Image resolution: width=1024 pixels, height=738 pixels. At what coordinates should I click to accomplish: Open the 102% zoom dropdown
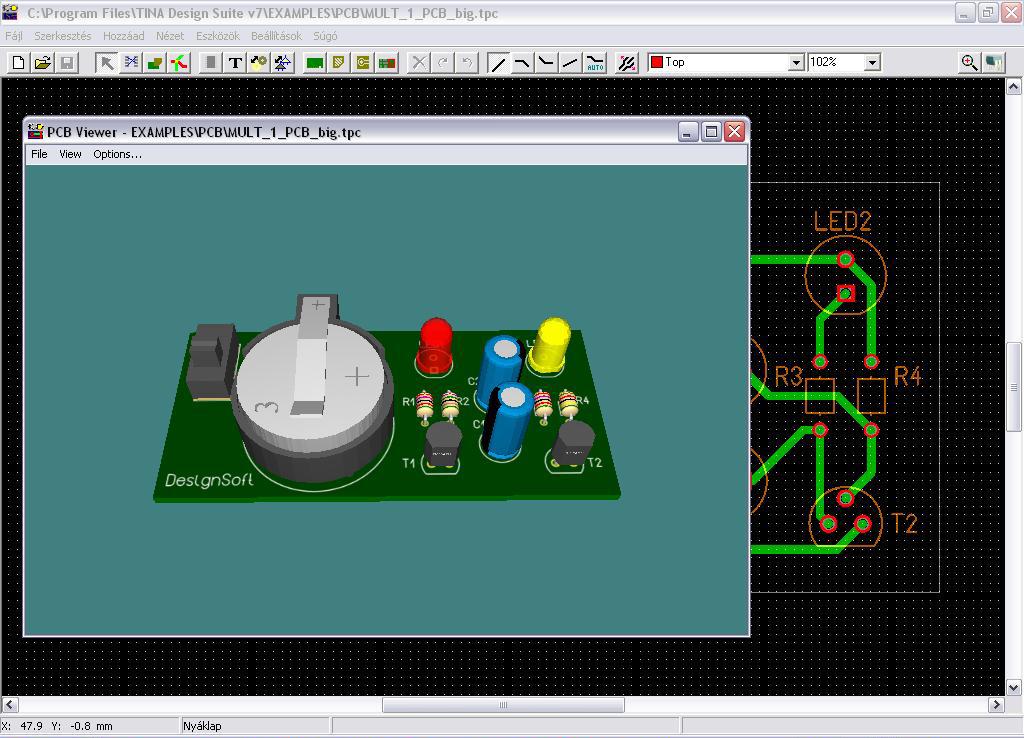[872, 63]
